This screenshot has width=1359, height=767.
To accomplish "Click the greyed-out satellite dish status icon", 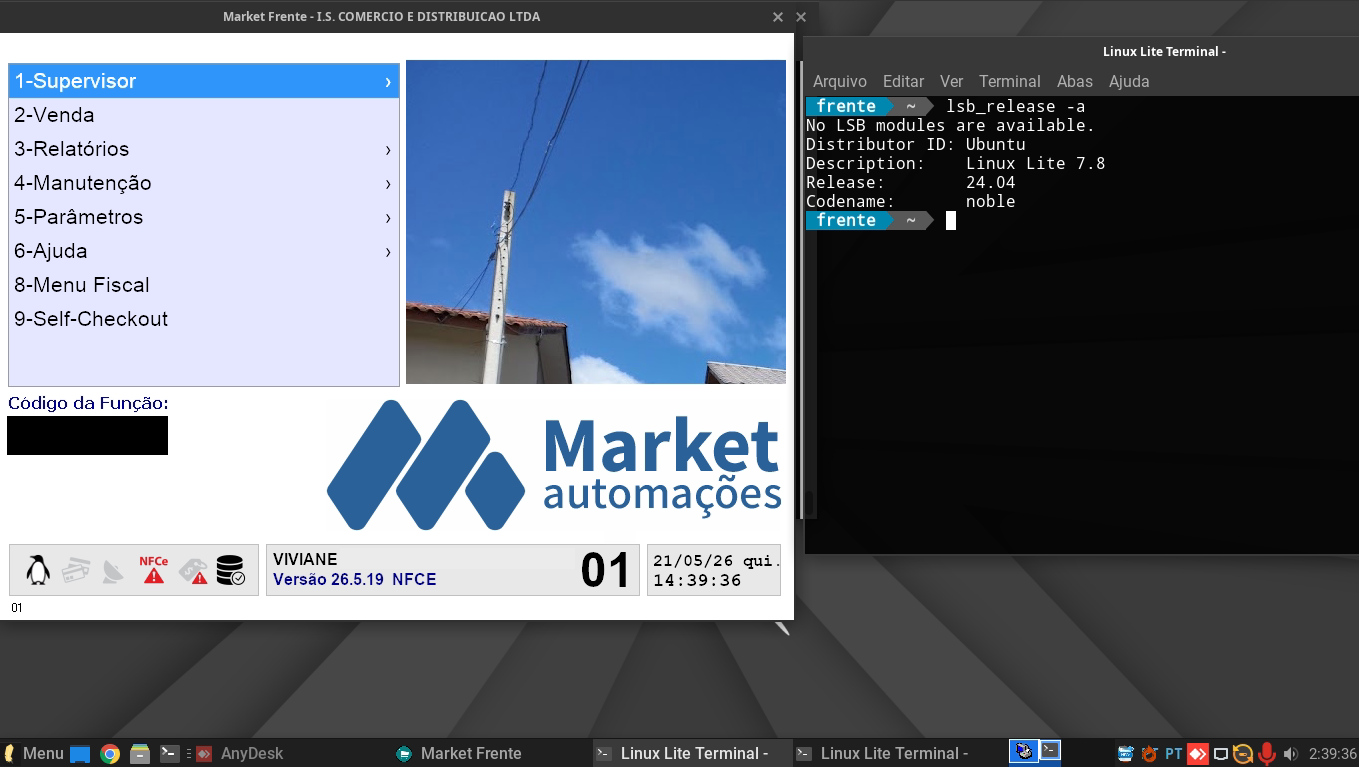I will [114, 570].
